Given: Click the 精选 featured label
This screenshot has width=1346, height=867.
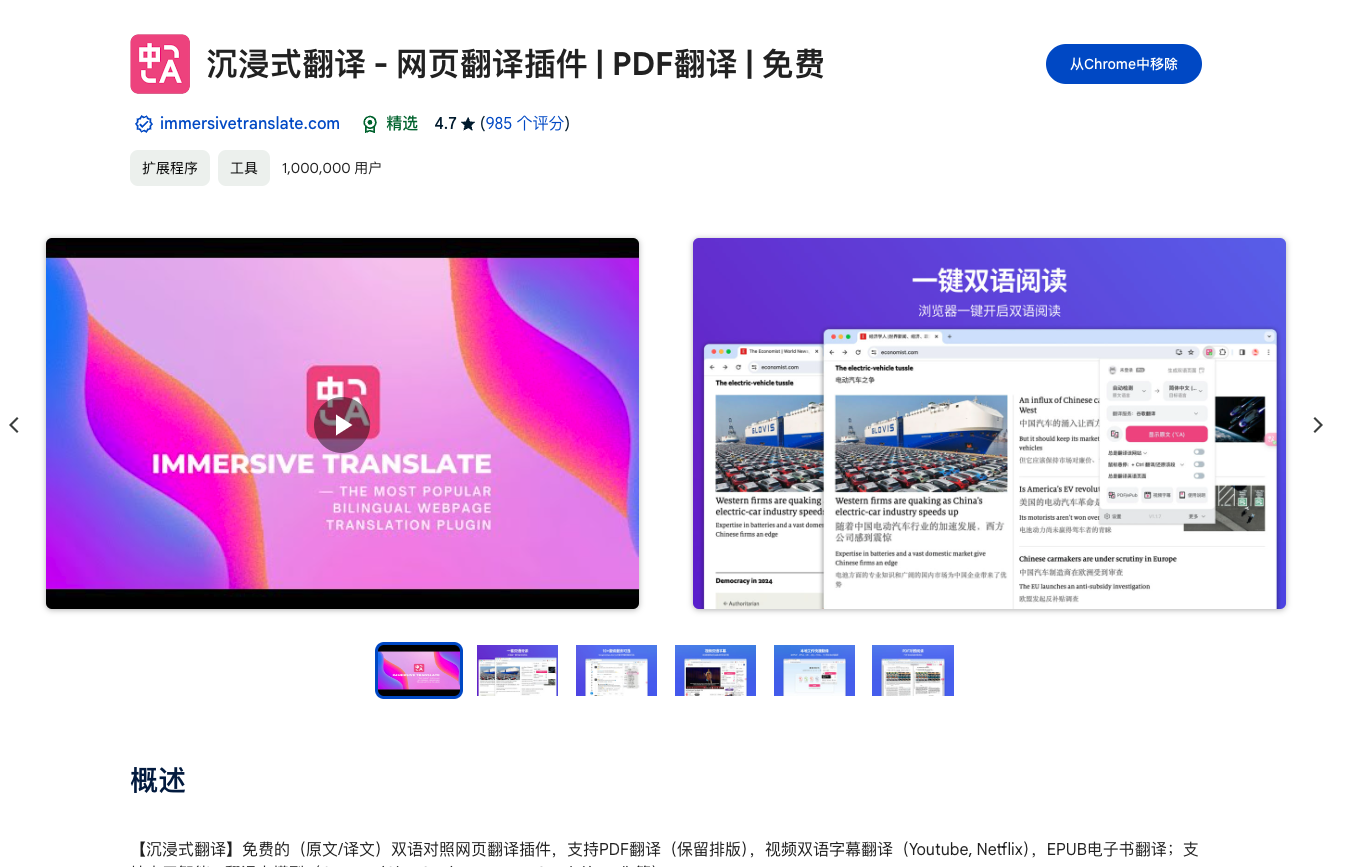Looking at the screenshot, I should (x=402, y=124).
